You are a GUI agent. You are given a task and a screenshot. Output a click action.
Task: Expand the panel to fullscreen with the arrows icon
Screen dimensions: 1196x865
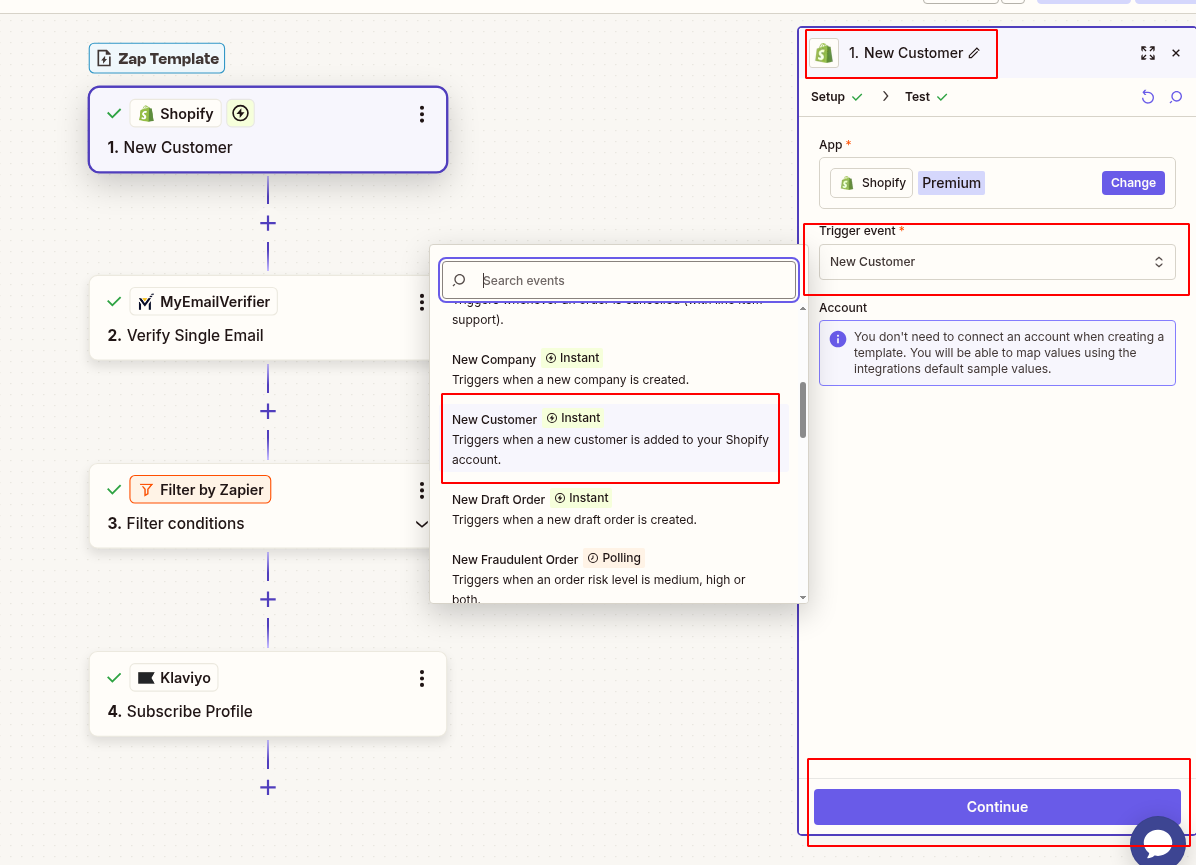[x=1148, y=53]
